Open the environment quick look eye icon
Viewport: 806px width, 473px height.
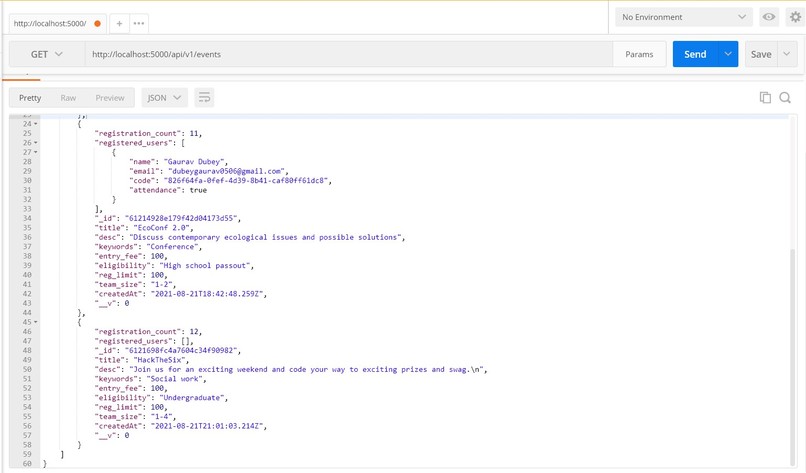coord(768,17)
